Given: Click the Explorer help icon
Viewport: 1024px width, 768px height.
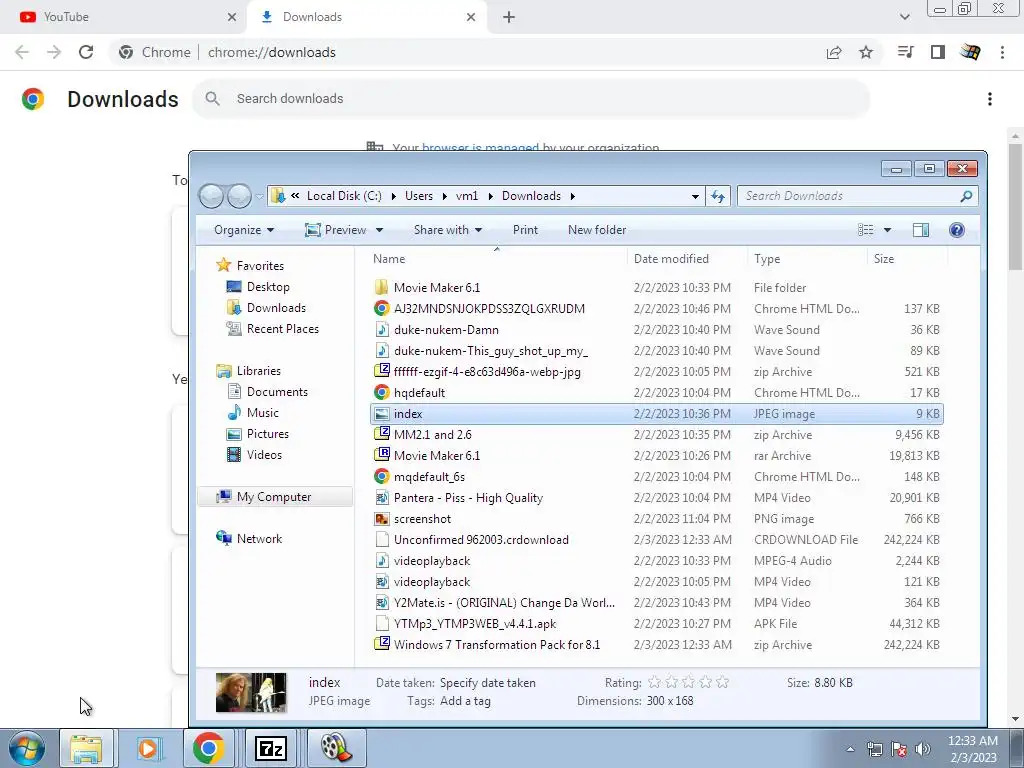Looking at the screenshot, I should 957,230.
